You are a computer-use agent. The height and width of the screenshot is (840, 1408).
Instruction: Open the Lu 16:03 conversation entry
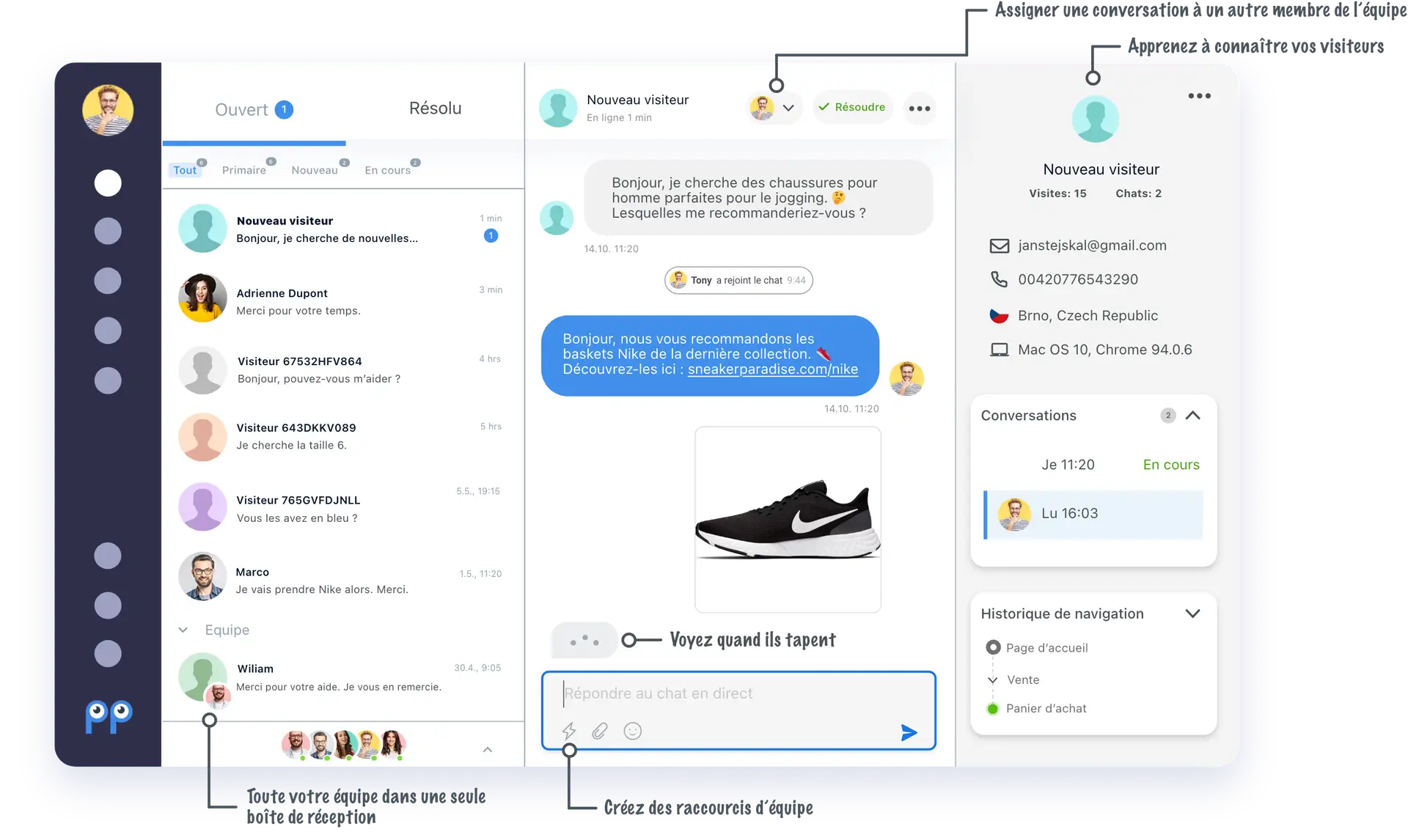click(x=1093, y=514)
